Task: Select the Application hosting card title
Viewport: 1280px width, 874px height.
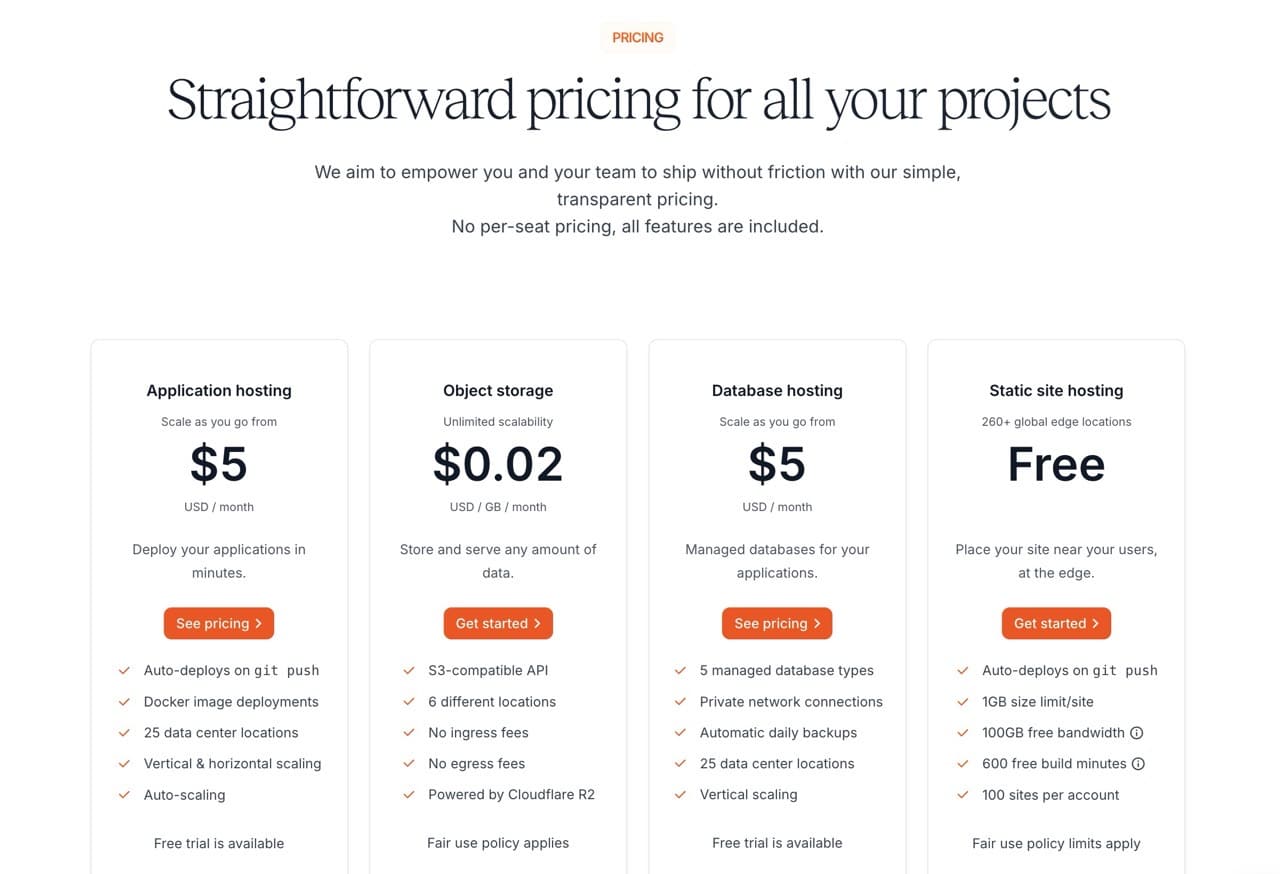Action: click(x=219, y=391)
